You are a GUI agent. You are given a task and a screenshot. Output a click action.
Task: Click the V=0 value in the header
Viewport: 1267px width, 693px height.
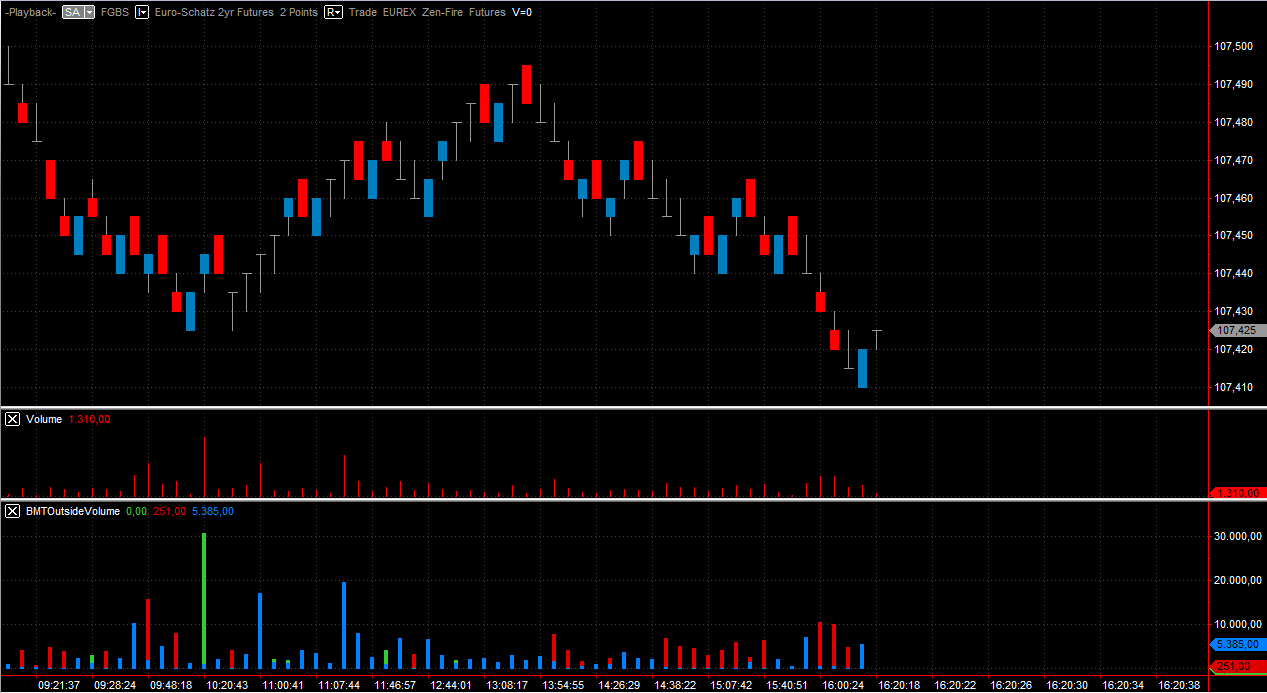pos(522,12)
